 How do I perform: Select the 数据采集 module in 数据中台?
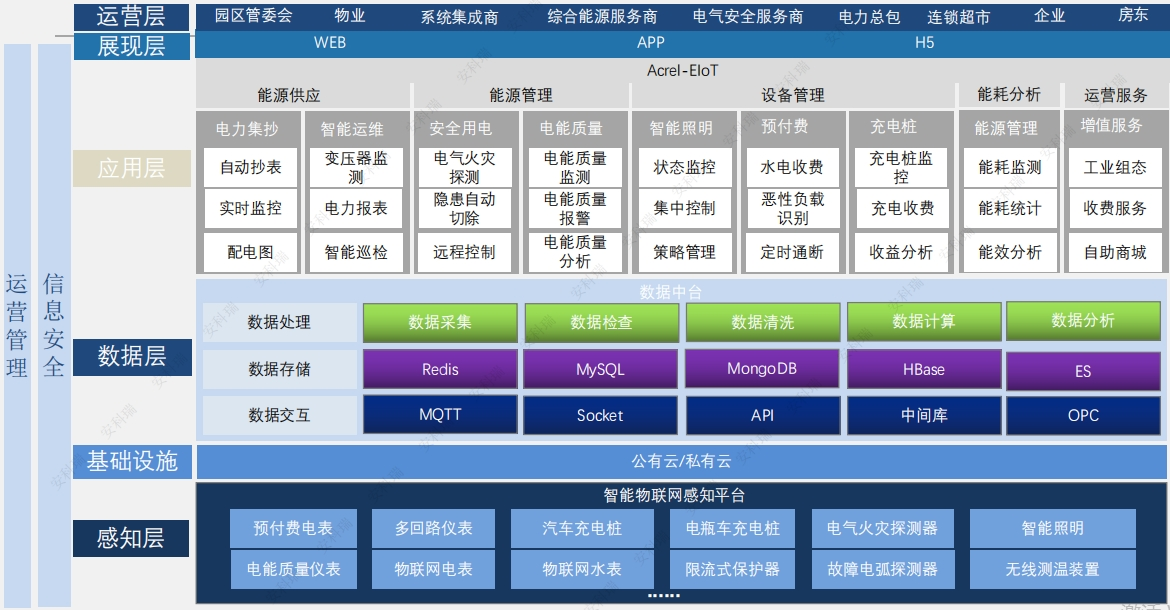(x=438, y=322)
